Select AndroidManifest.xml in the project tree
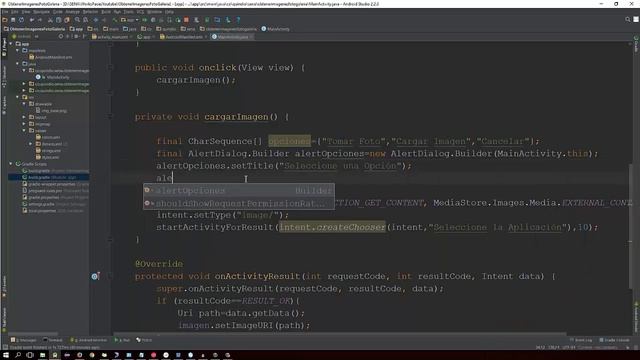Image resolution: width=640 pixels, height=360 pixels. (x=51, y=57)
